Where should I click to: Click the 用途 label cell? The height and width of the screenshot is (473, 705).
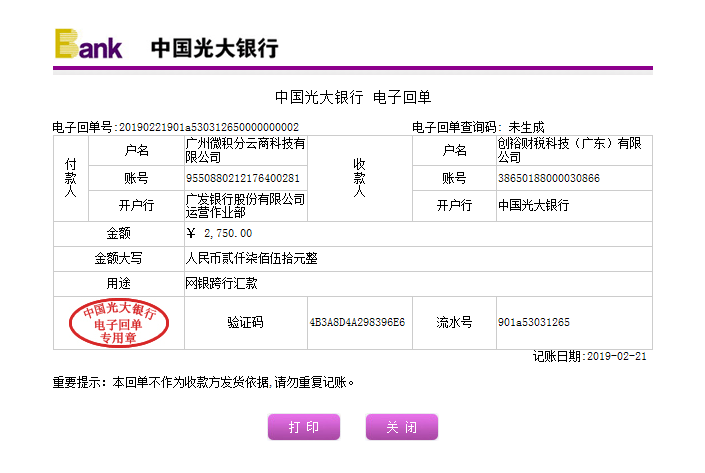tap(119, 283)
